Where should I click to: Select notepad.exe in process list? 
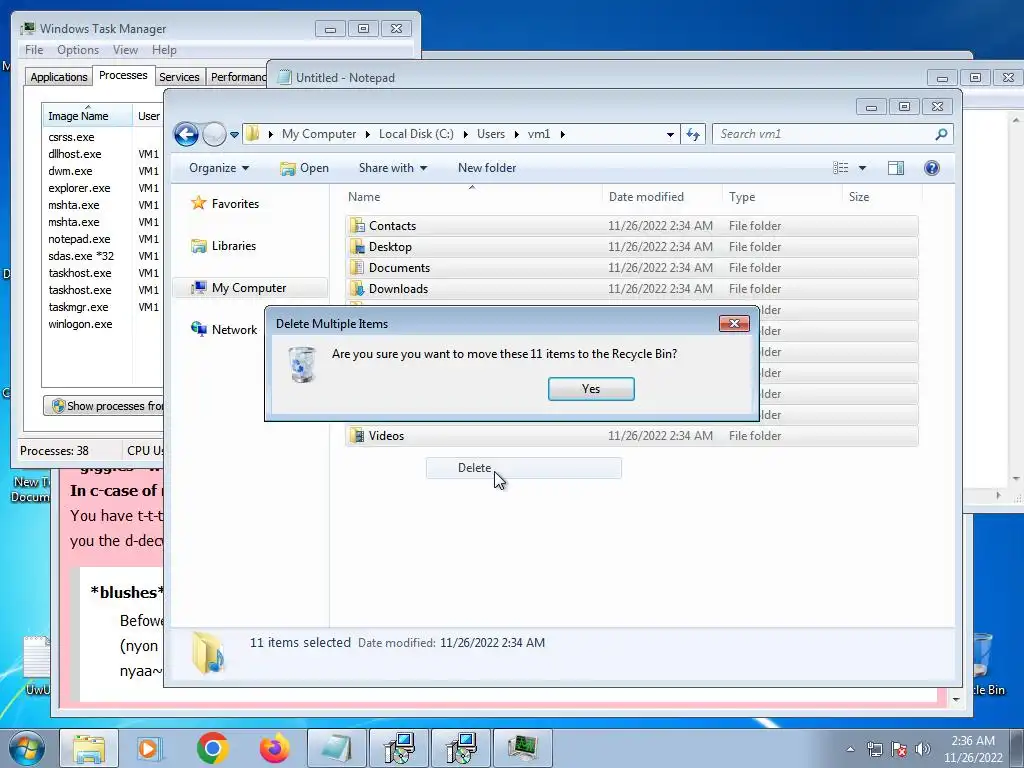click(x=79, y=239)
